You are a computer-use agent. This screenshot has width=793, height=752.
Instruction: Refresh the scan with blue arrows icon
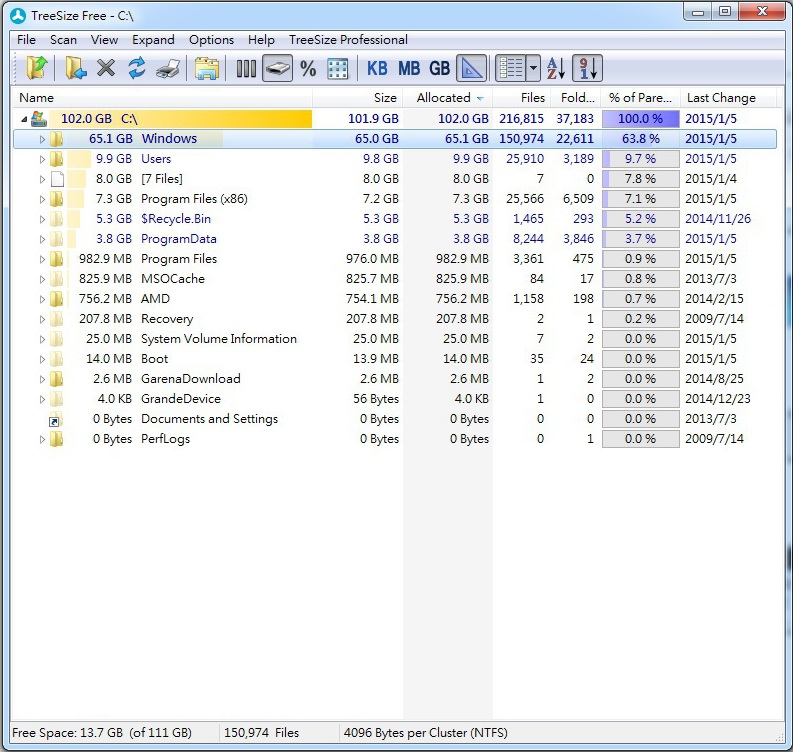click(137, 68)
